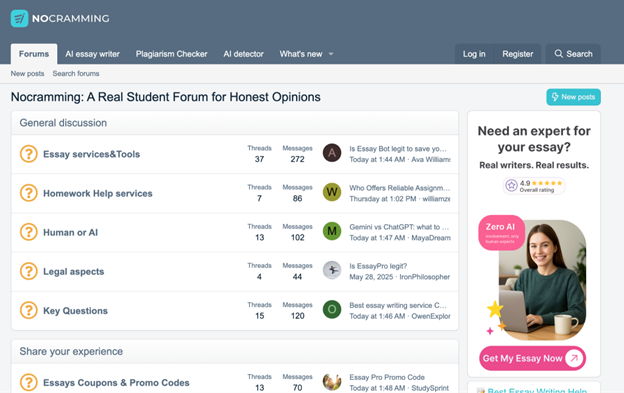The width and height of the screenshot is (624, 393).
Task: Click the Ava Williams username
Action: (x=431, y=160)
